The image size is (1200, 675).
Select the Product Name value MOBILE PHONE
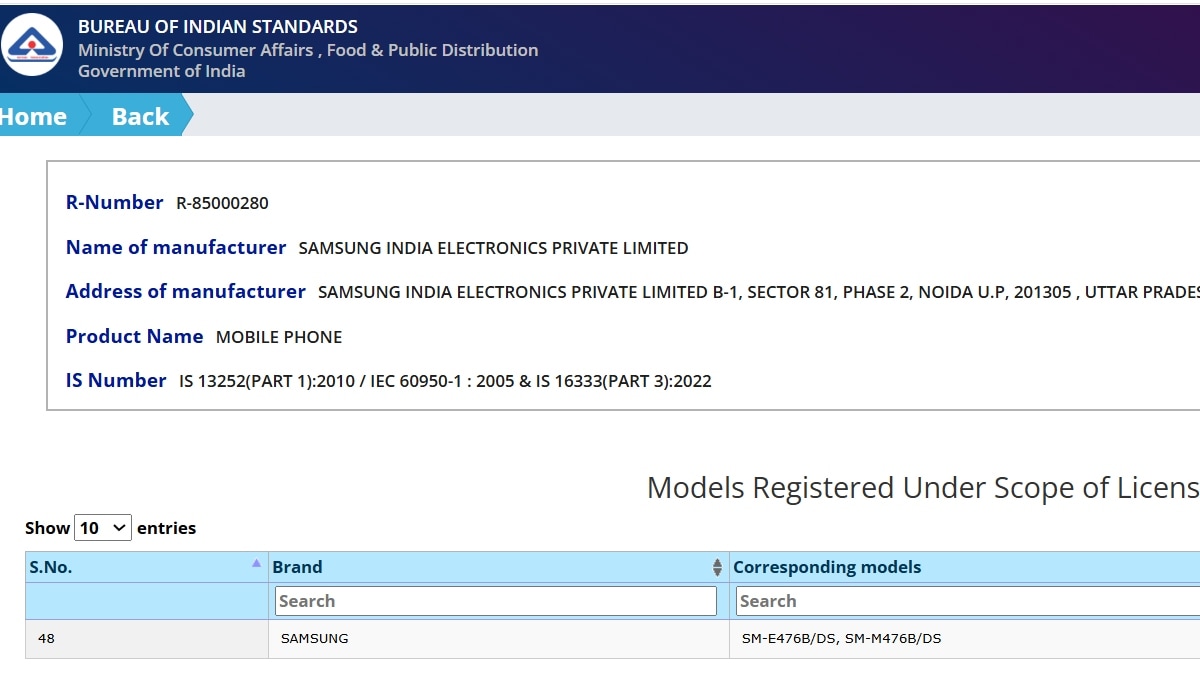pyautogui.click(x=279, y=337)
